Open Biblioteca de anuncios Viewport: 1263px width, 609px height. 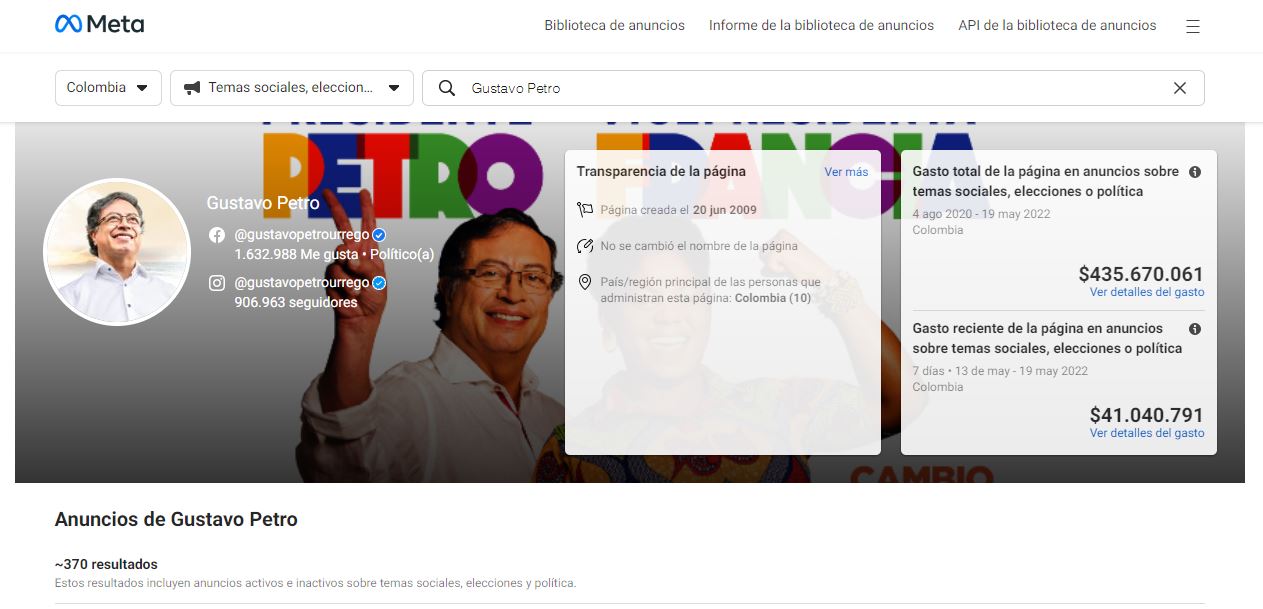point(614,26)
